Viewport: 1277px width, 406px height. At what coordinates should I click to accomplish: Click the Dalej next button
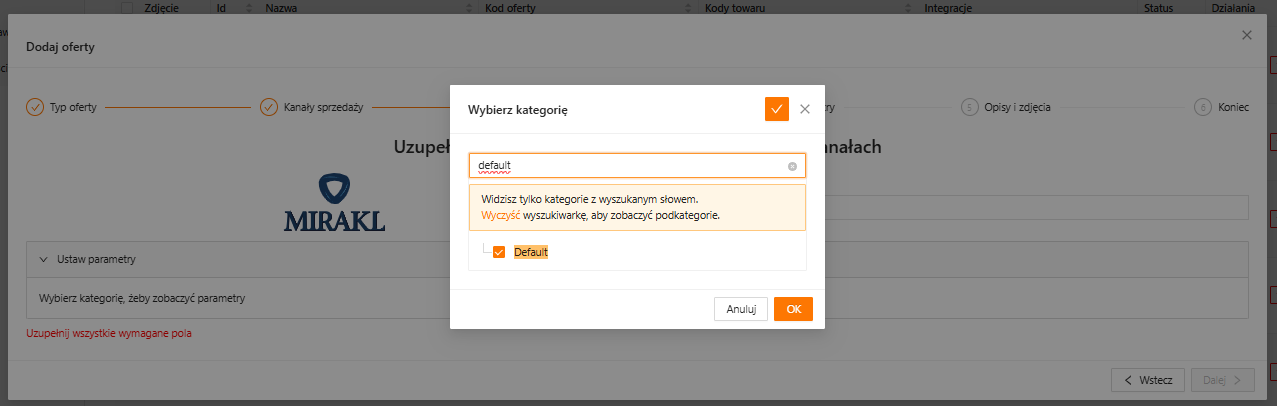tap(1222, 380)
